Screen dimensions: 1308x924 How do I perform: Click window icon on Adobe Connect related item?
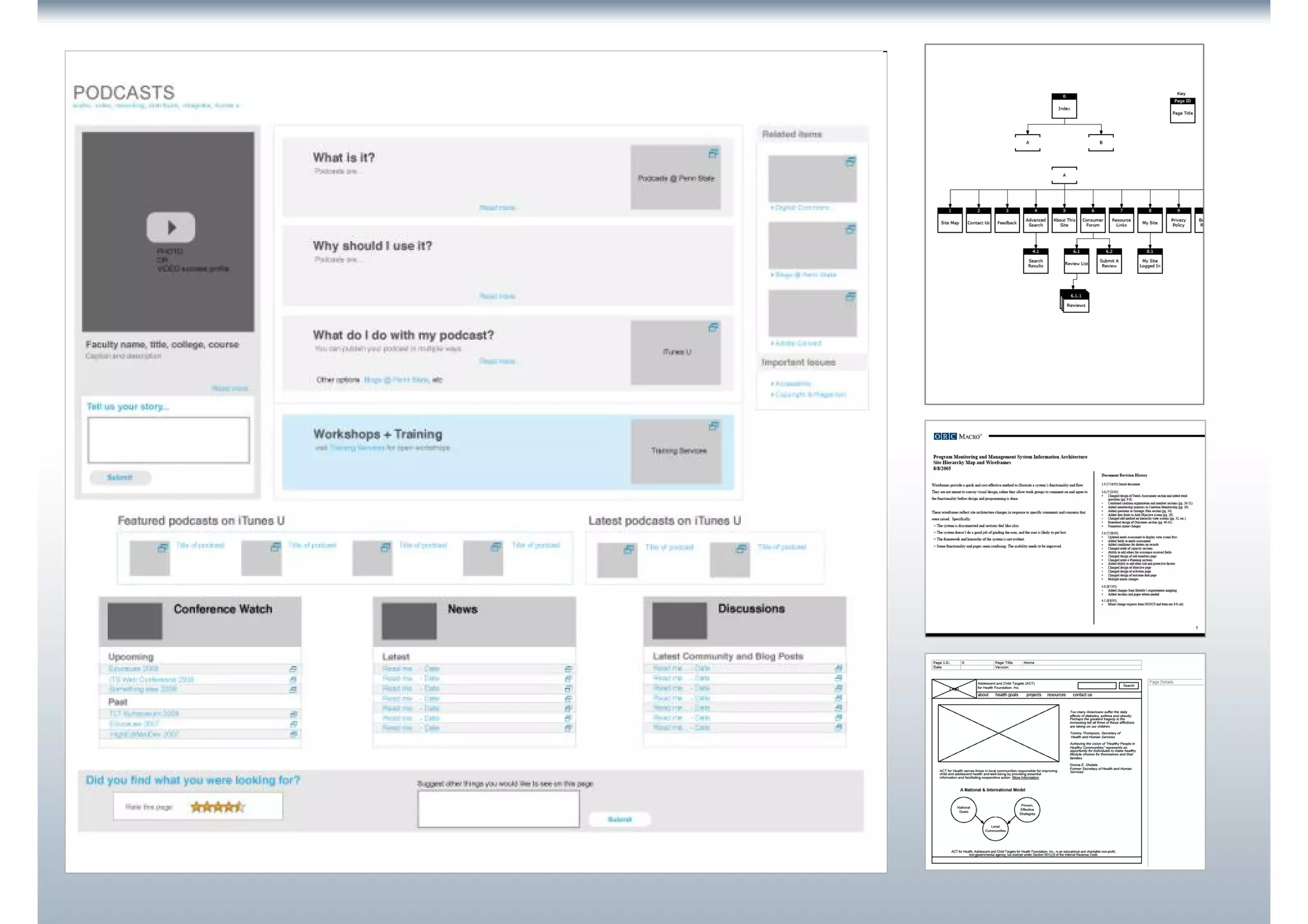click(x=850, y=297)
